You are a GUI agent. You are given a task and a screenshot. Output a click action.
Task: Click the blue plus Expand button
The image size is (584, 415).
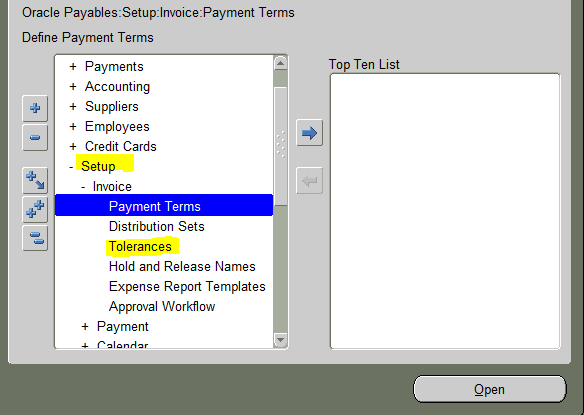coord(35,108)
